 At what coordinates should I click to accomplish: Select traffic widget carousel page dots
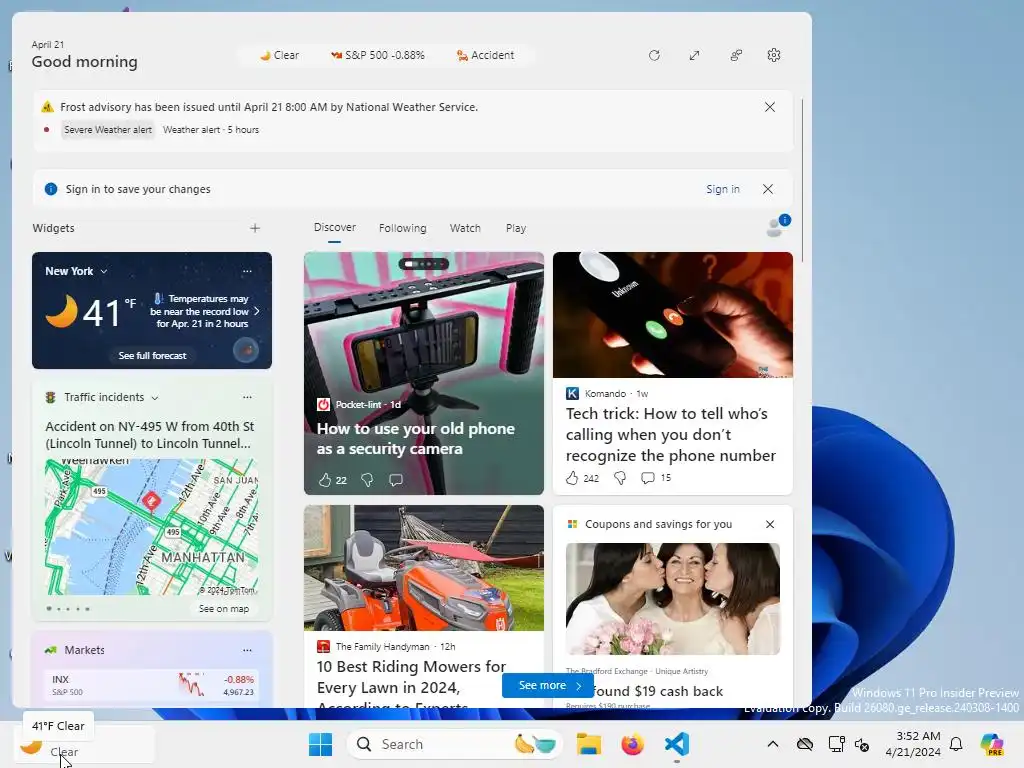coord(68,609)
